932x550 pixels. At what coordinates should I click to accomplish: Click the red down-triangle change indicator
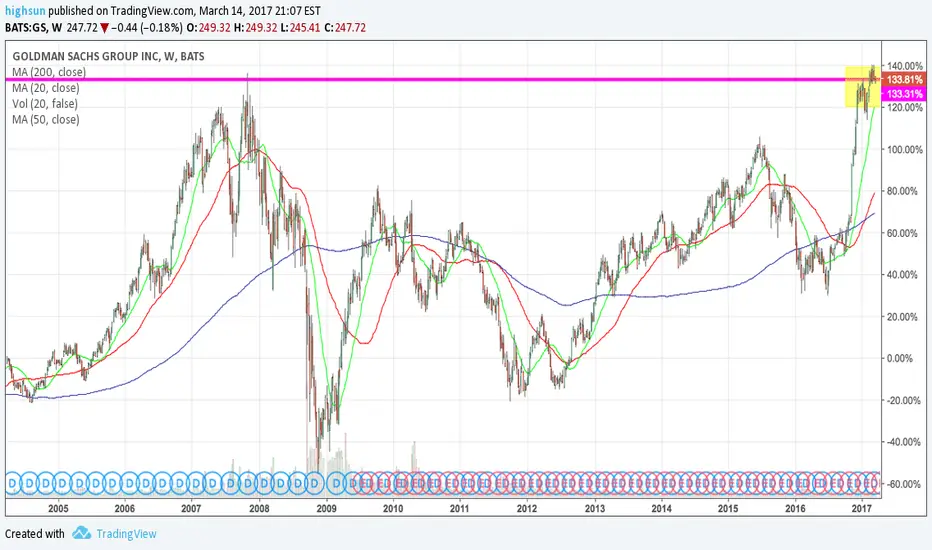(104, 27)
